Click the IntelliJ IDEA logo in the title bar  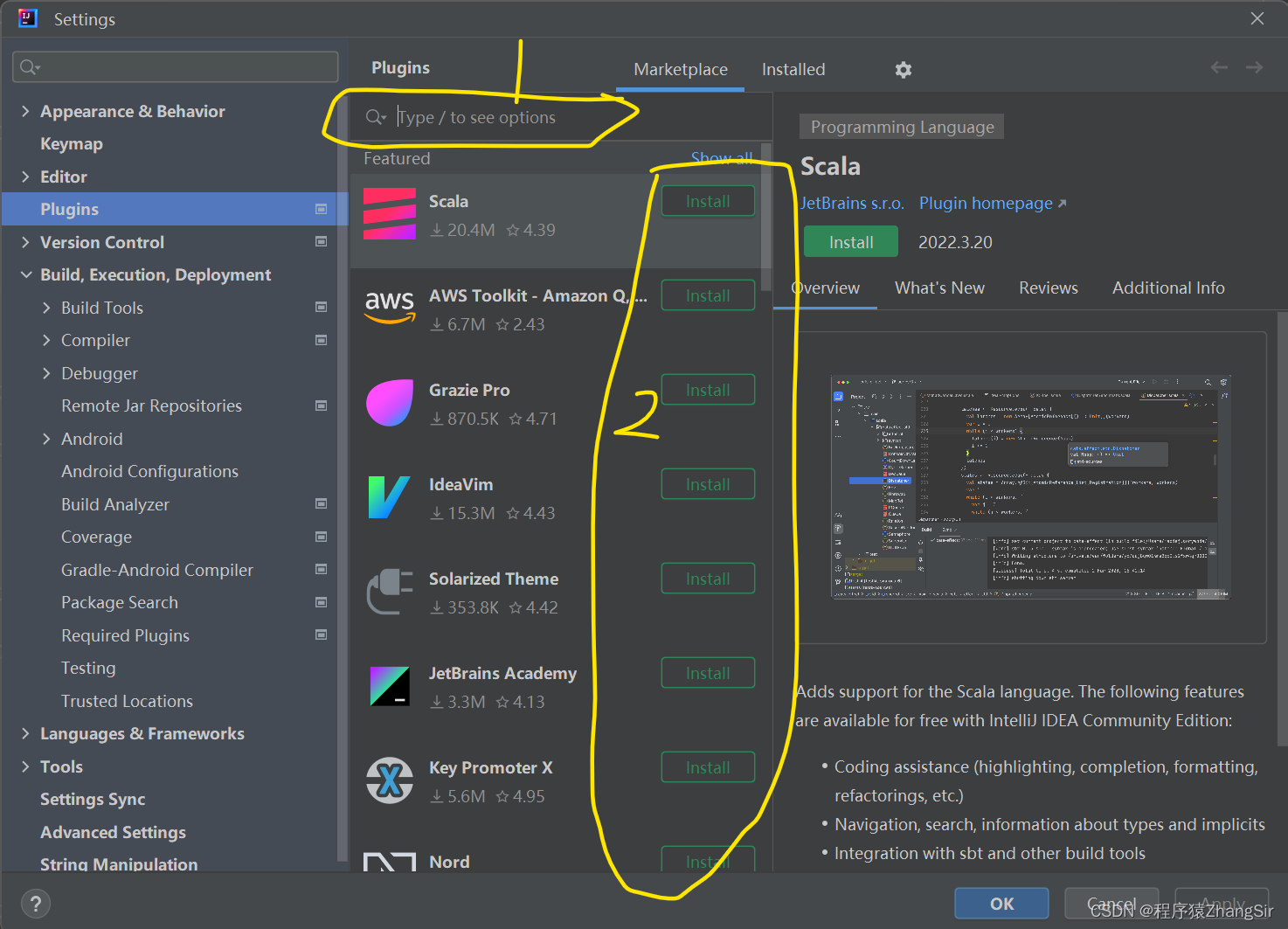click(28, 18)
